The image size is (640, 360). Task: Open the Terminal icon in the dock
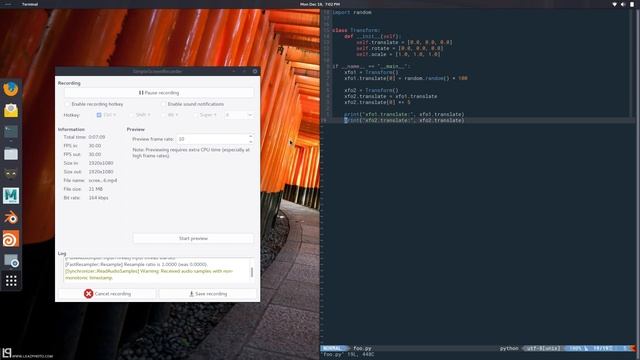click(11, 132)
